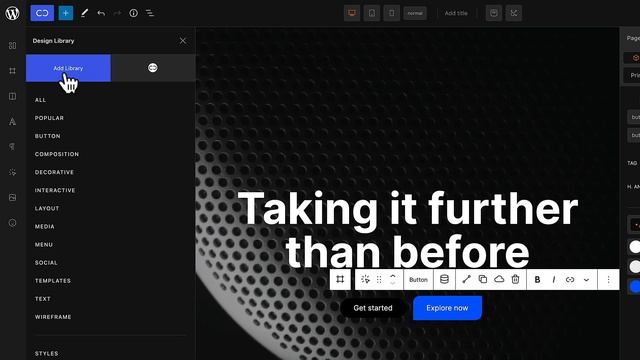The width and height of the screenshot is (640, 360).
Task: Click the Taking it further heading
Action: click(x=407, y=229)
